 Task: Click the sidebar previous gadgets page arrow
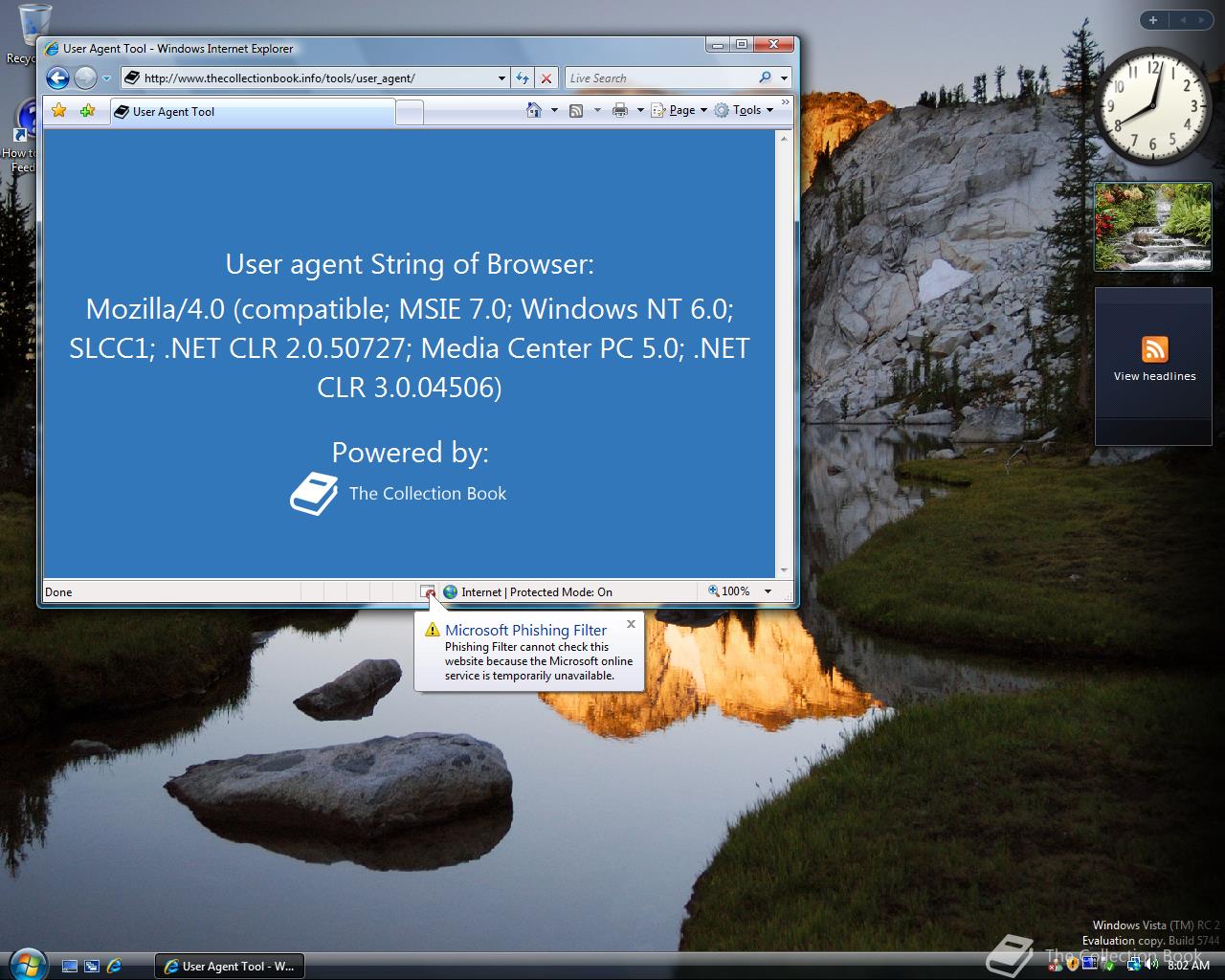coord(1183,19)
